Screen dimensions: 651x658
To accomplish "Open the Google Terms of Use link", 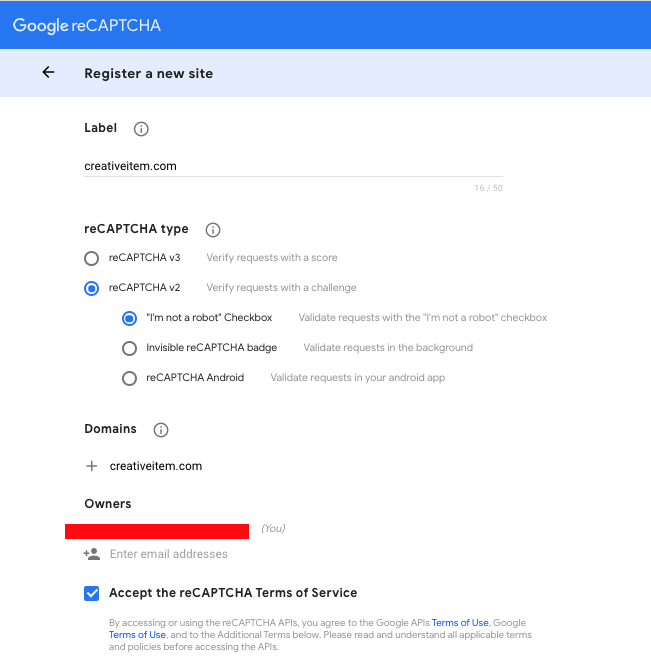I will [137, 635].
